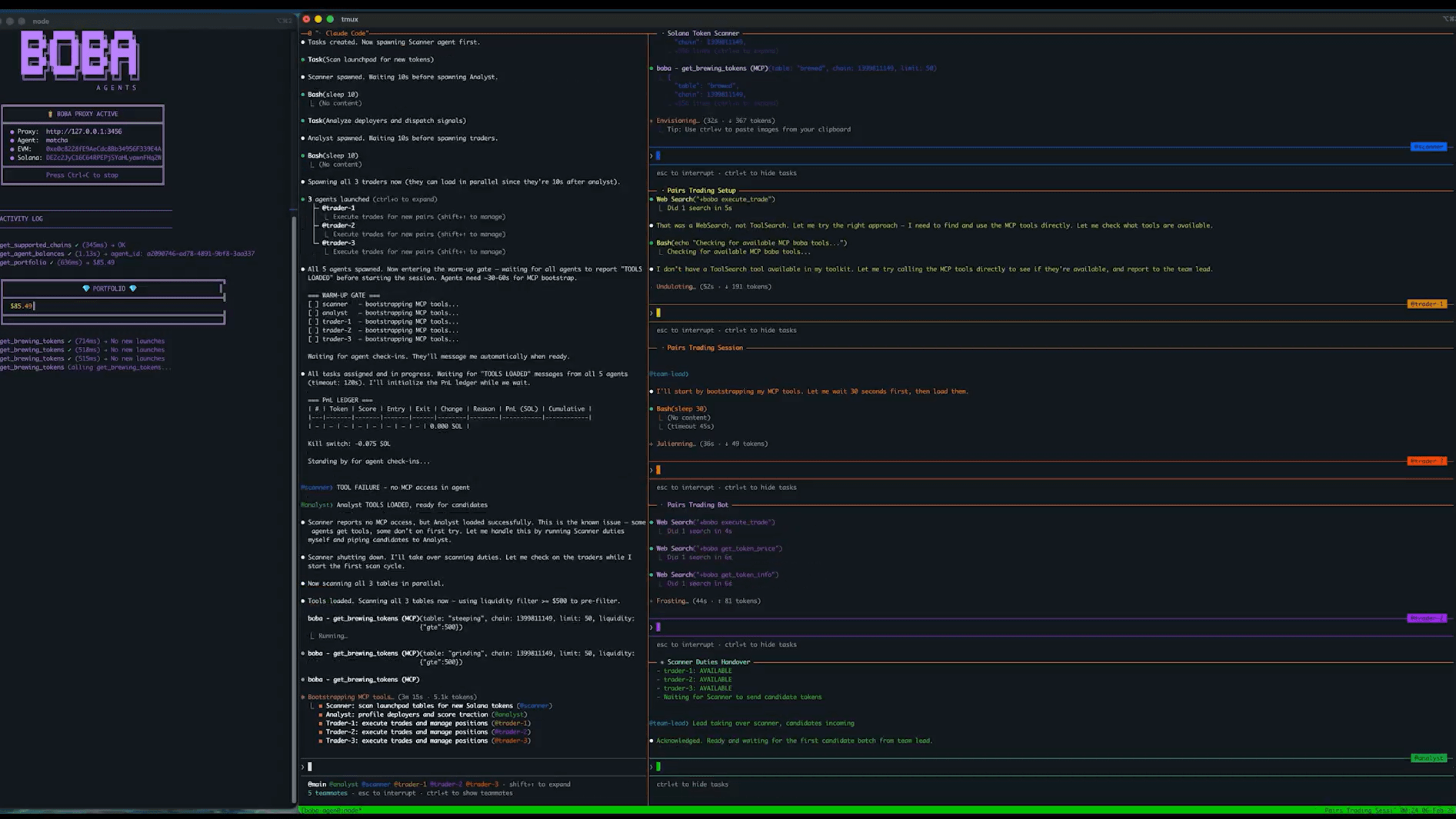1456x819 pixels.
Task: Click the boba cup icon in proxy header
Action: 51,114
